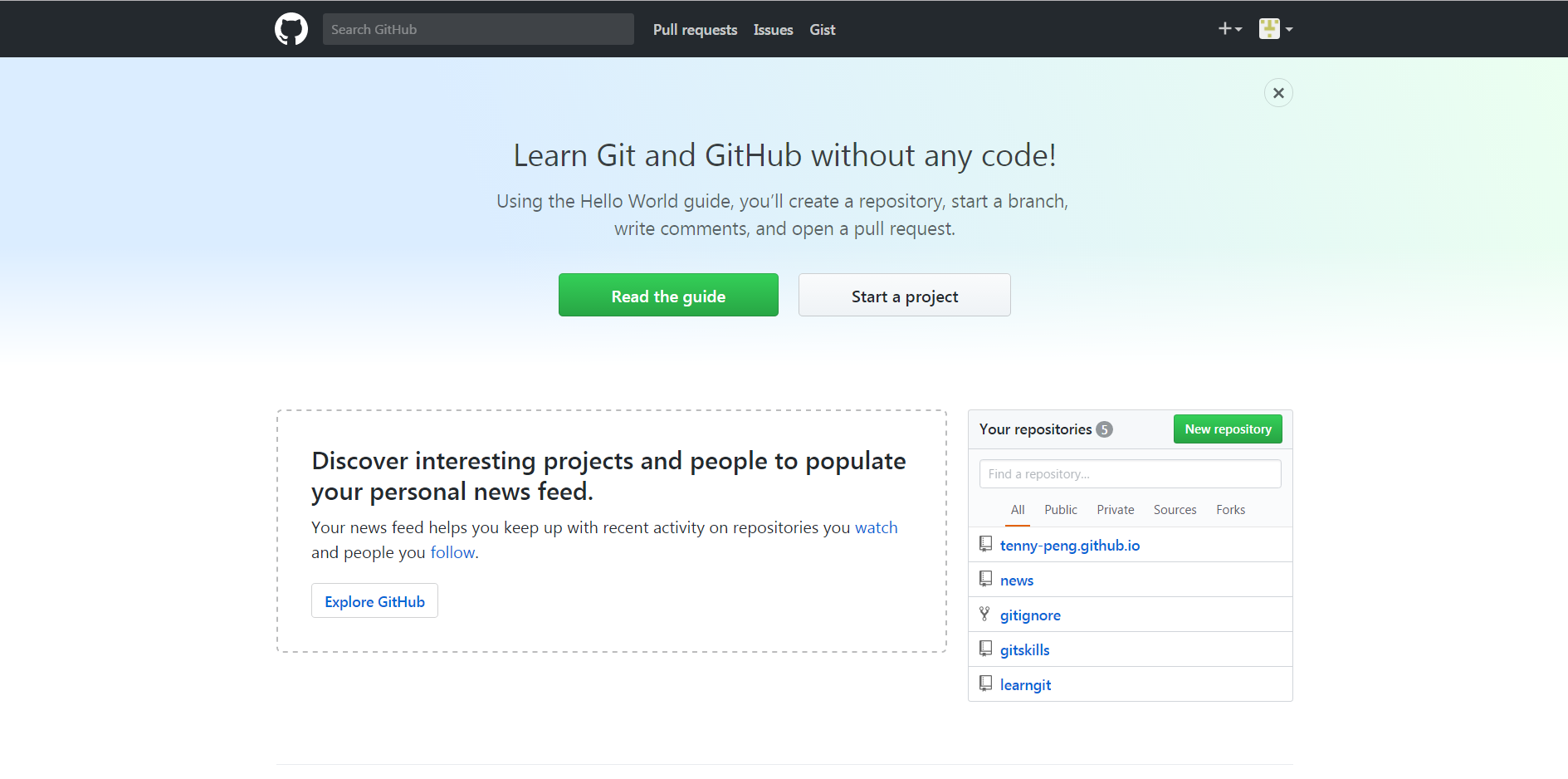Screen dimensions: 1568x779
Task: Click the fork icon beside gitignore
Action: 984,614
